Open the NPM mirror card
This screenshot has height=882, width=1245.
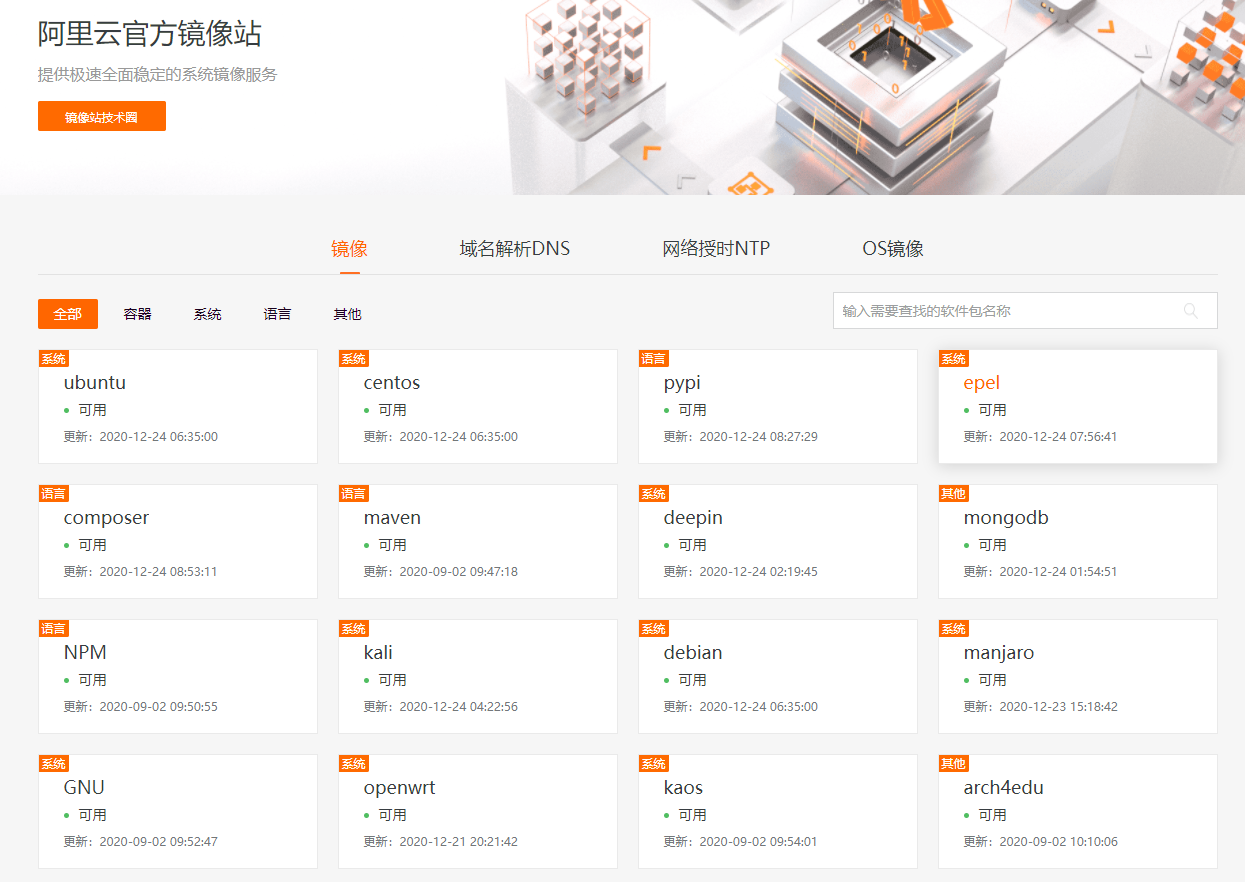pyautogui.click(x=178, y=677)
